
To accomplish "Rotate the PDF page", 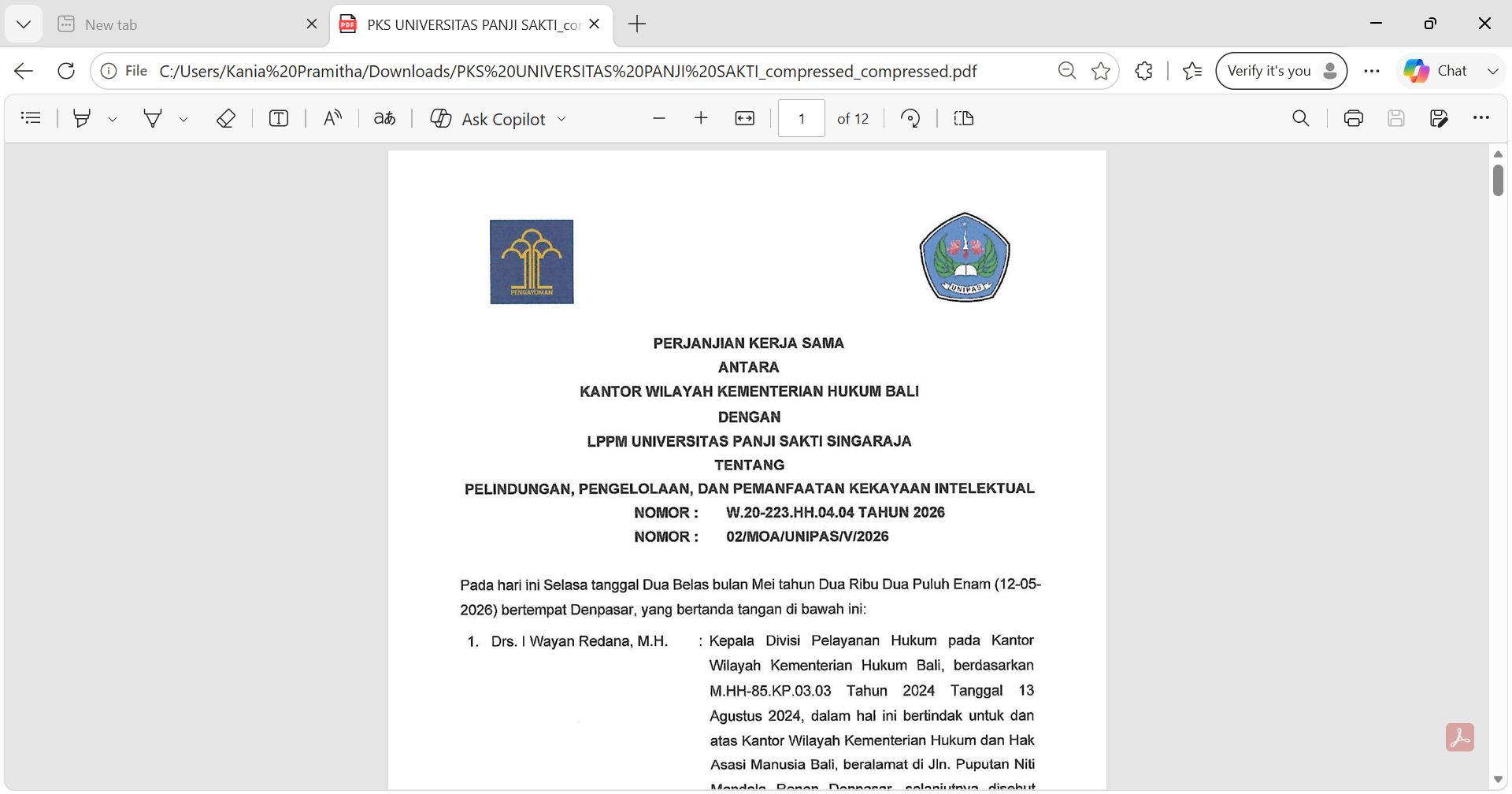I will [910, 118].
